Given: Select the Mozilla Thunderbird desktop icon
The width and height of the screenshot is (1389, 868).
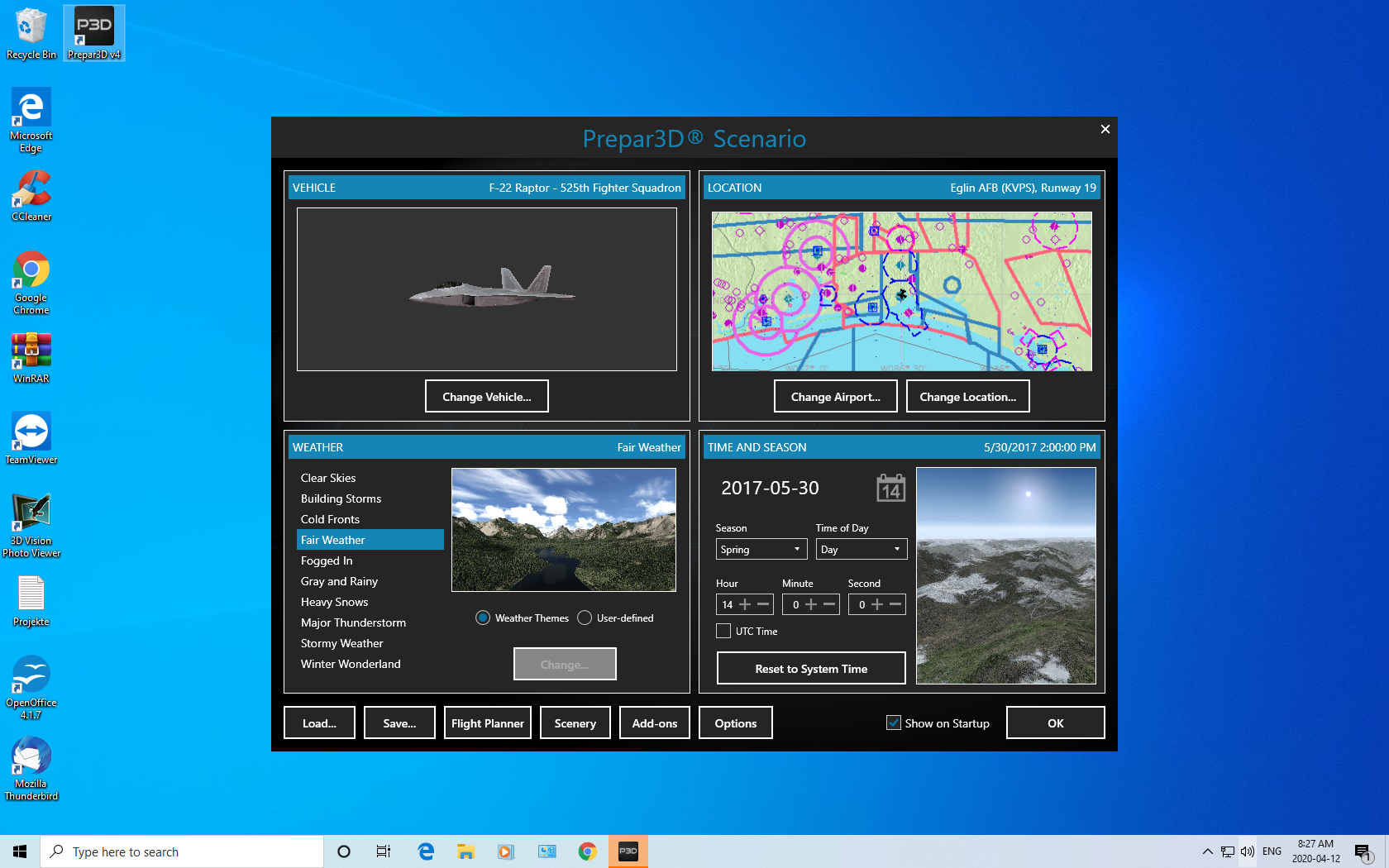Looking at the screenshot, I should click(x=31, y=769).
